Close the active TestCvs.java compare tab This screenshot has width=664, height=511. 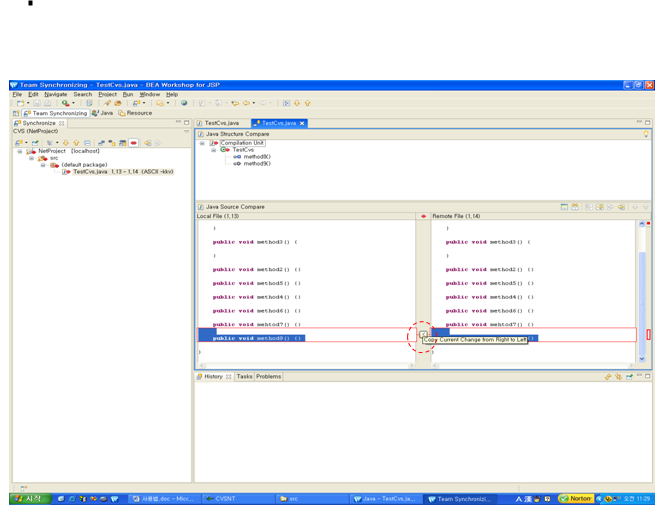(302, 123)
